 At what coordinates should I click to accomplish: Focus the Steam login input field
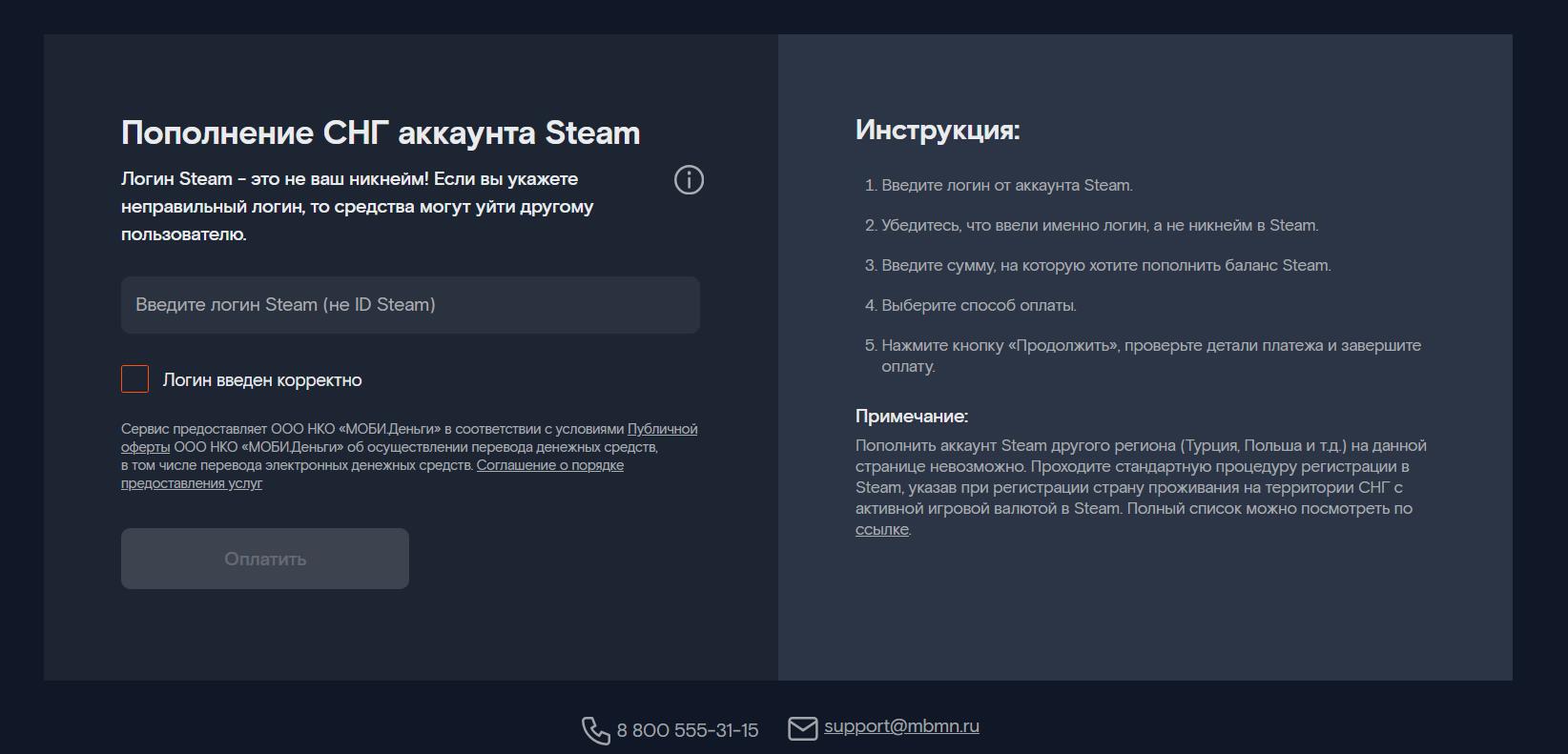[x=410, y=305]
